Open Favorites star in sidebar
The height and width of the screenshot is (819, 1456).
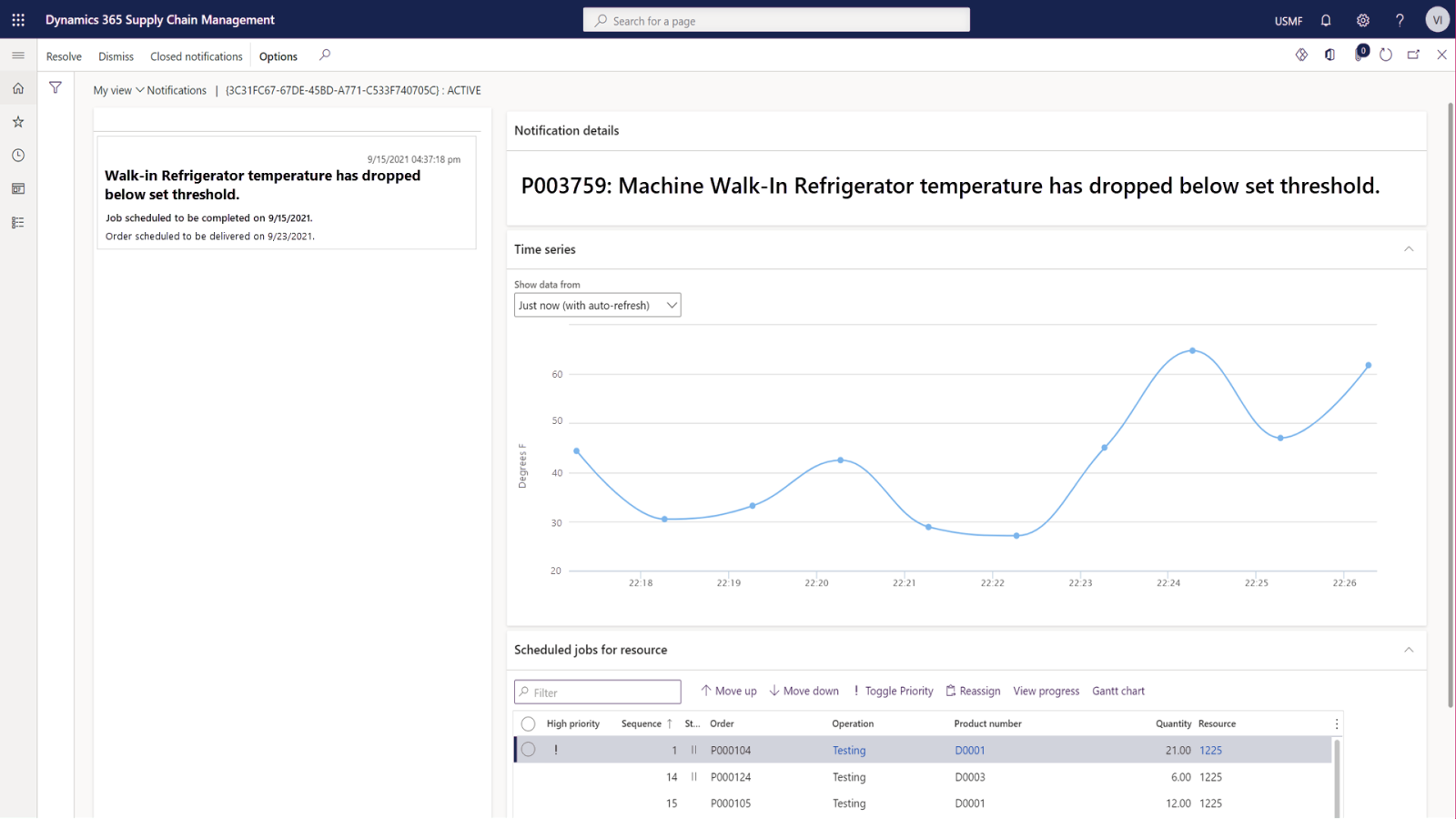(x=18, y=122)
